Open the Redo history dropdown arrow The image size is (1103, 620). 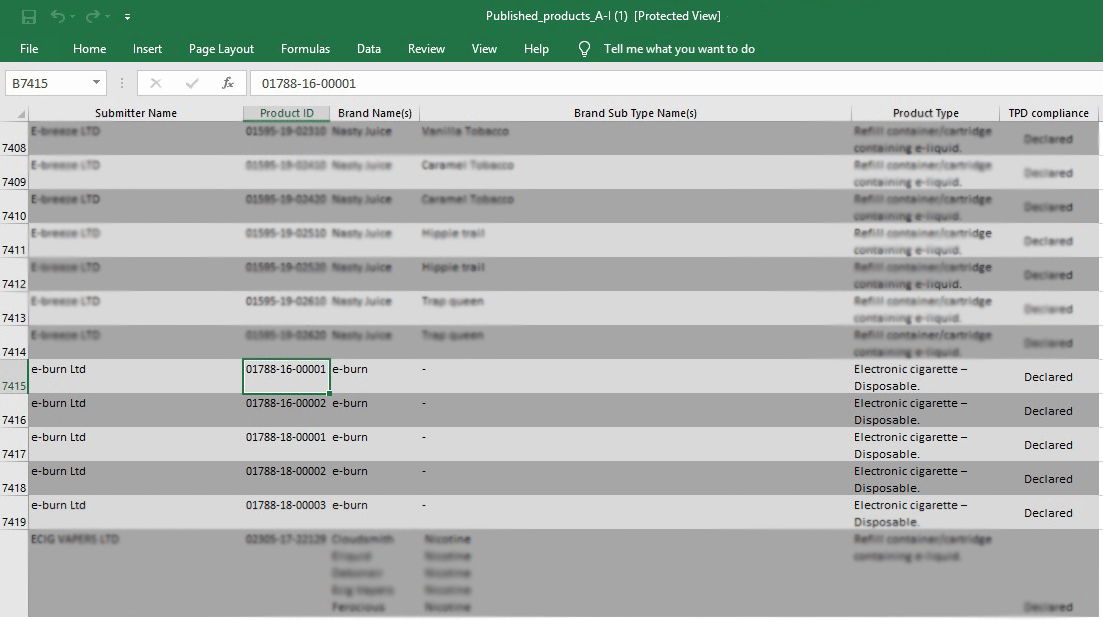[x=107, y=17]
